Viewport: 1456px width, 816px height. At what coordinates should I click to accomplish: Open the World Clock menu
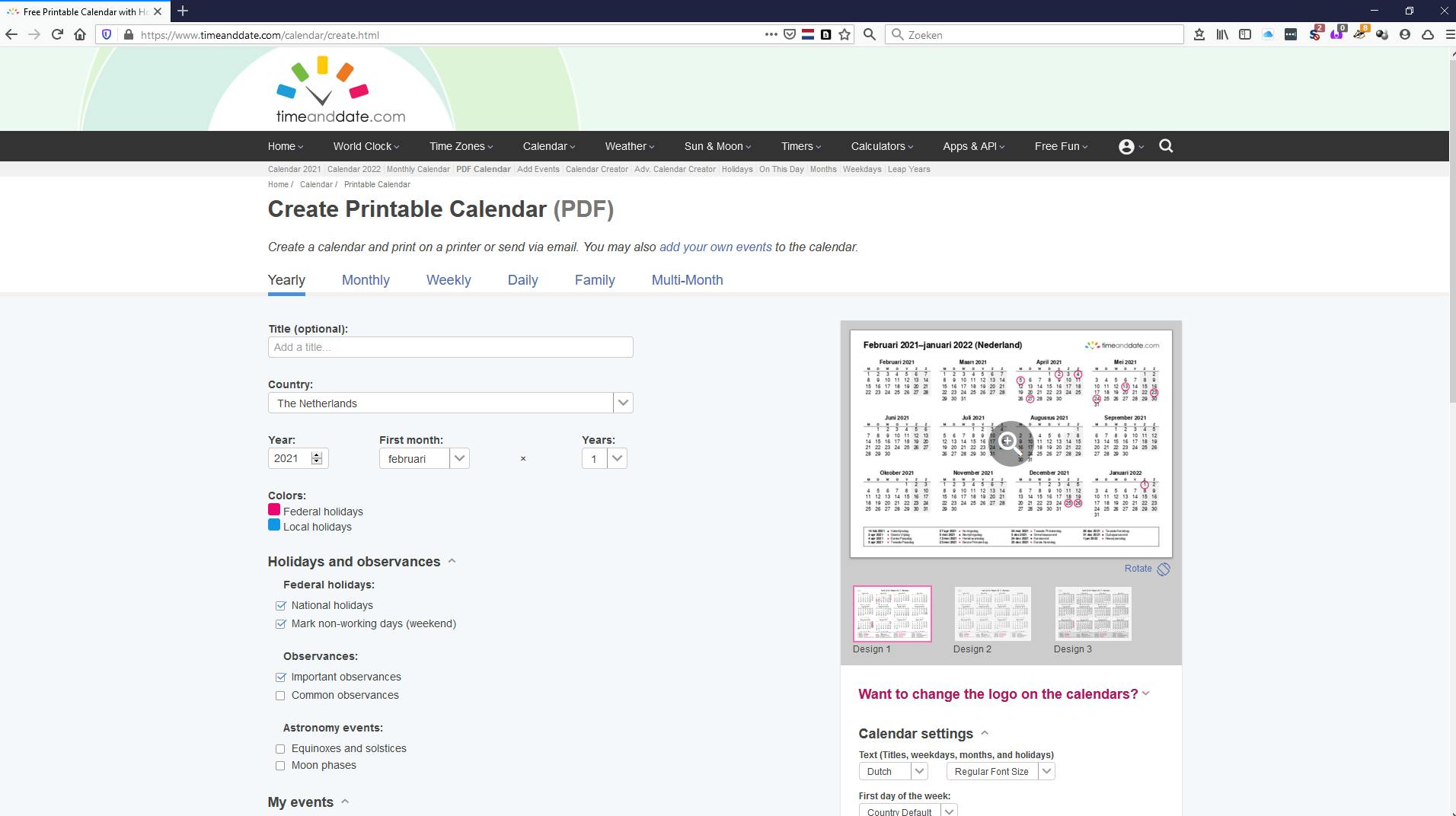pos(366,146)
